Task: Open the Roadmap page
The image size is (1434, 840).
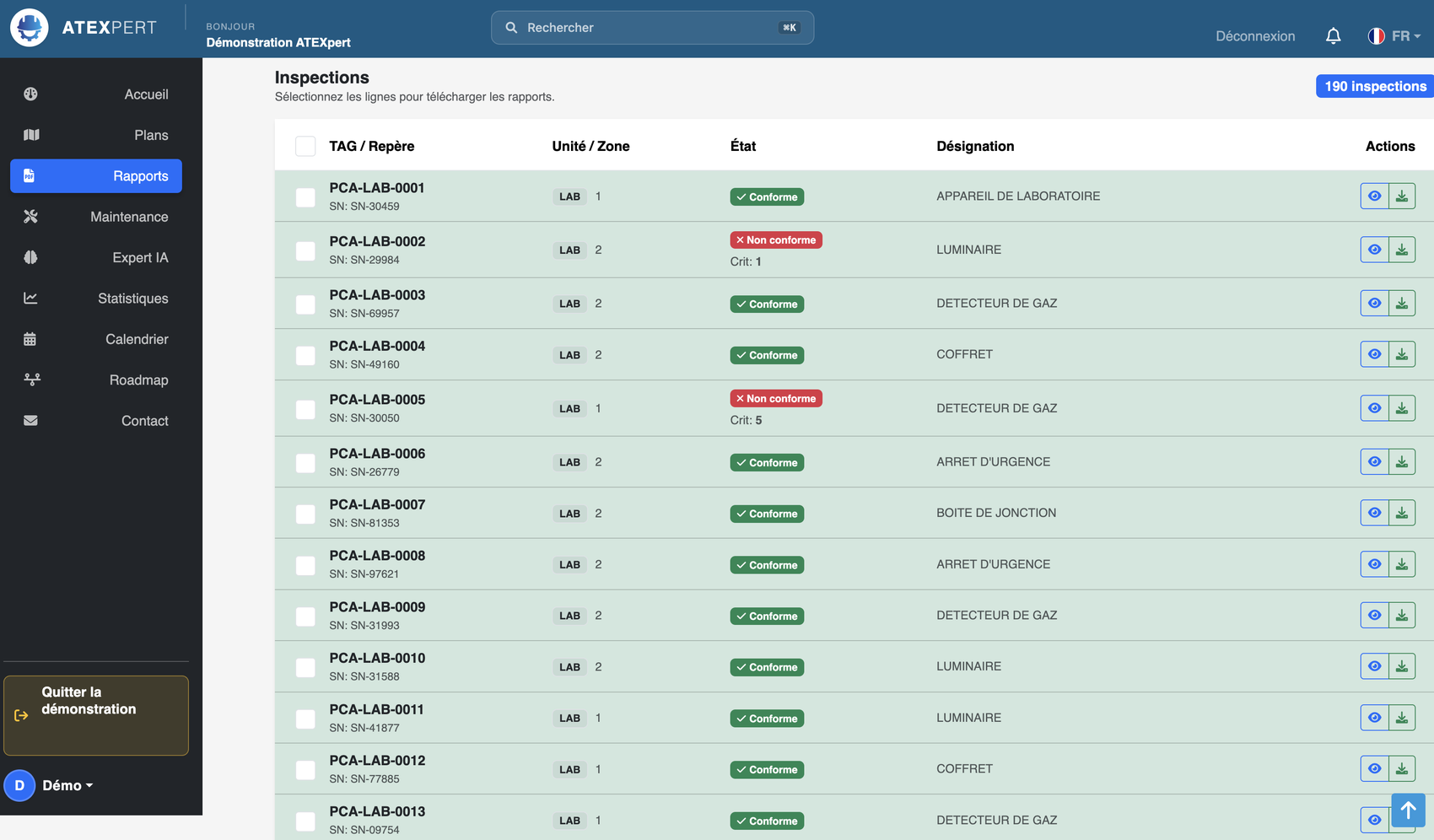Action: click(96, 380)
